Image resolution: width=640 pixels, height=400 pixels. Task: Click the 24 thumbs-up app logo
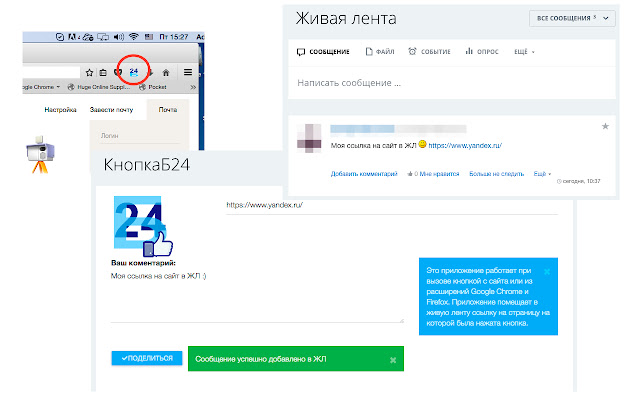pos(143,227)
